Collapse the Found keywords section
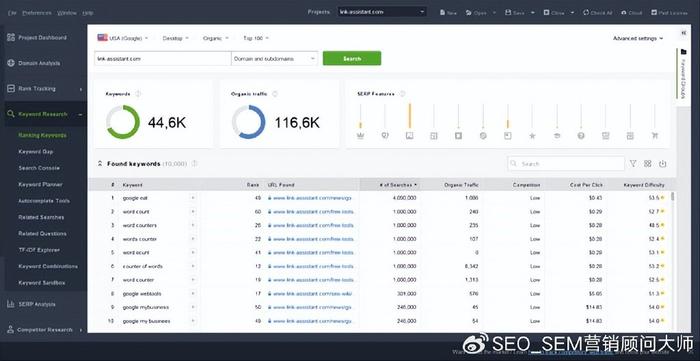The height and width of the screenshot is (361, 700). (x=100, y=164)
